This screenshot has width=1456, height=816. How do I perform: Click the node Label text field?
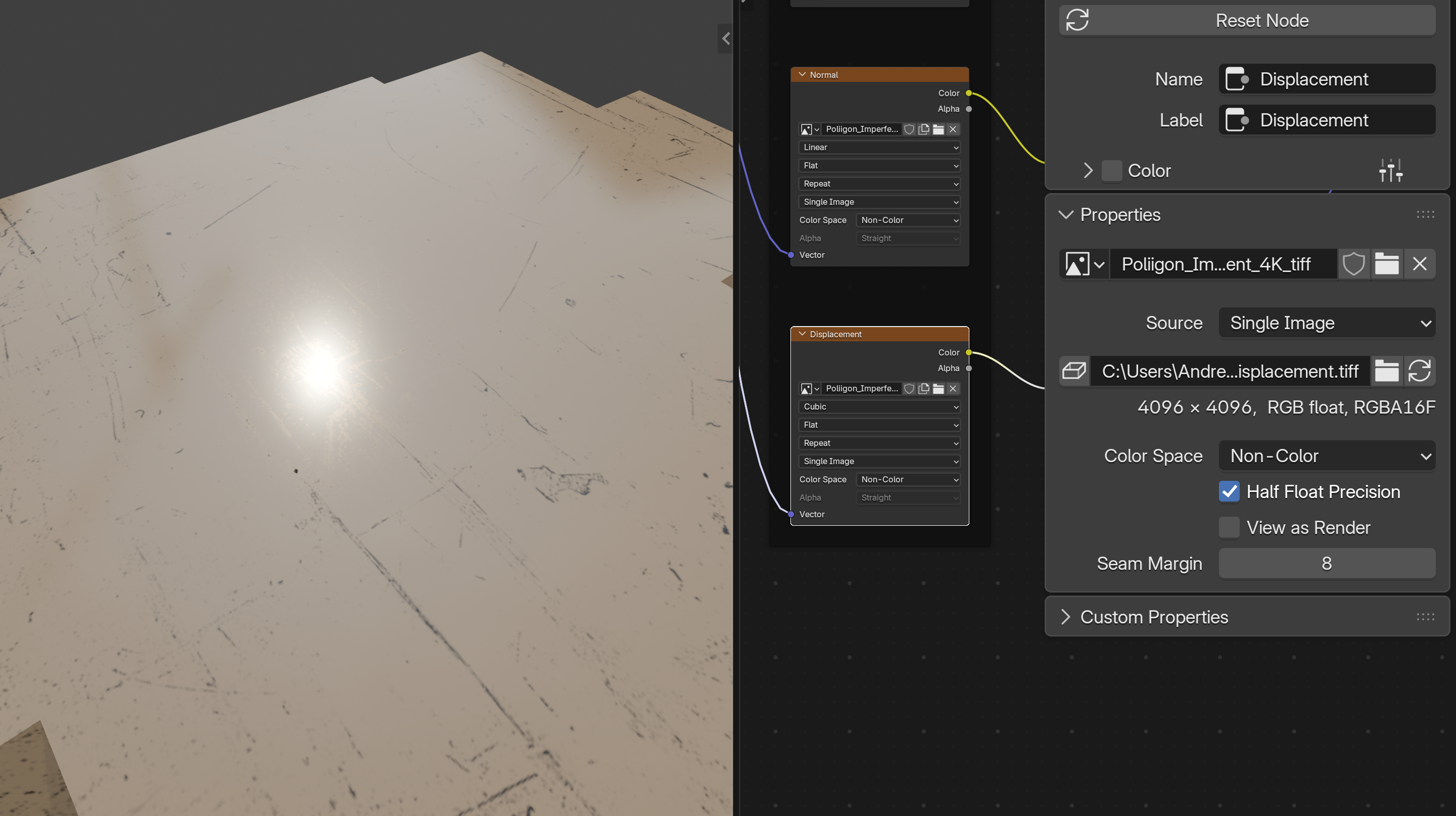click(1327, 120)
